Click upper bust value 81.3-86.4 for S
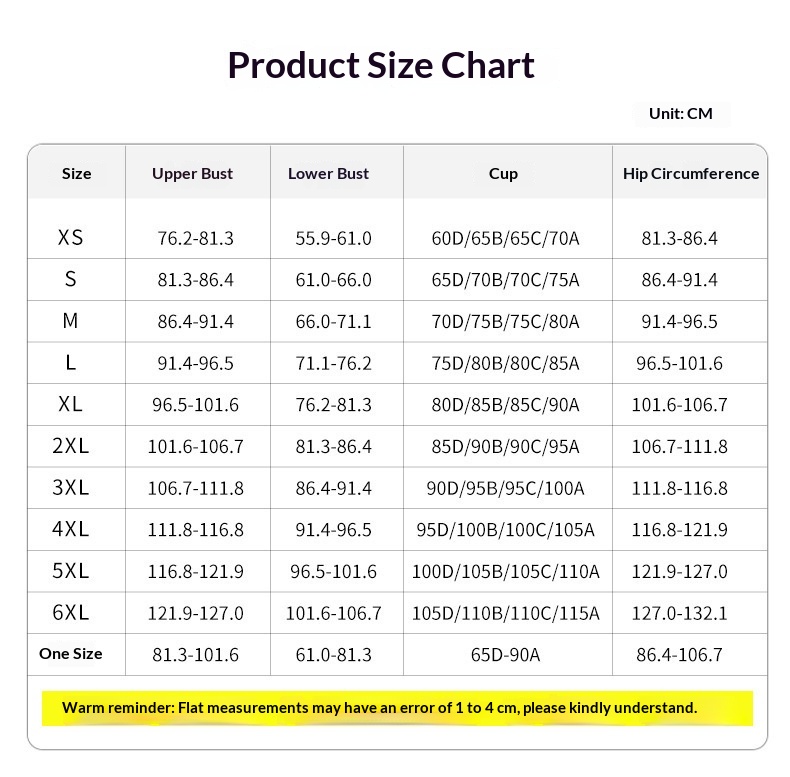The width and height of the screenshot is (790, 777). (195, 280)
